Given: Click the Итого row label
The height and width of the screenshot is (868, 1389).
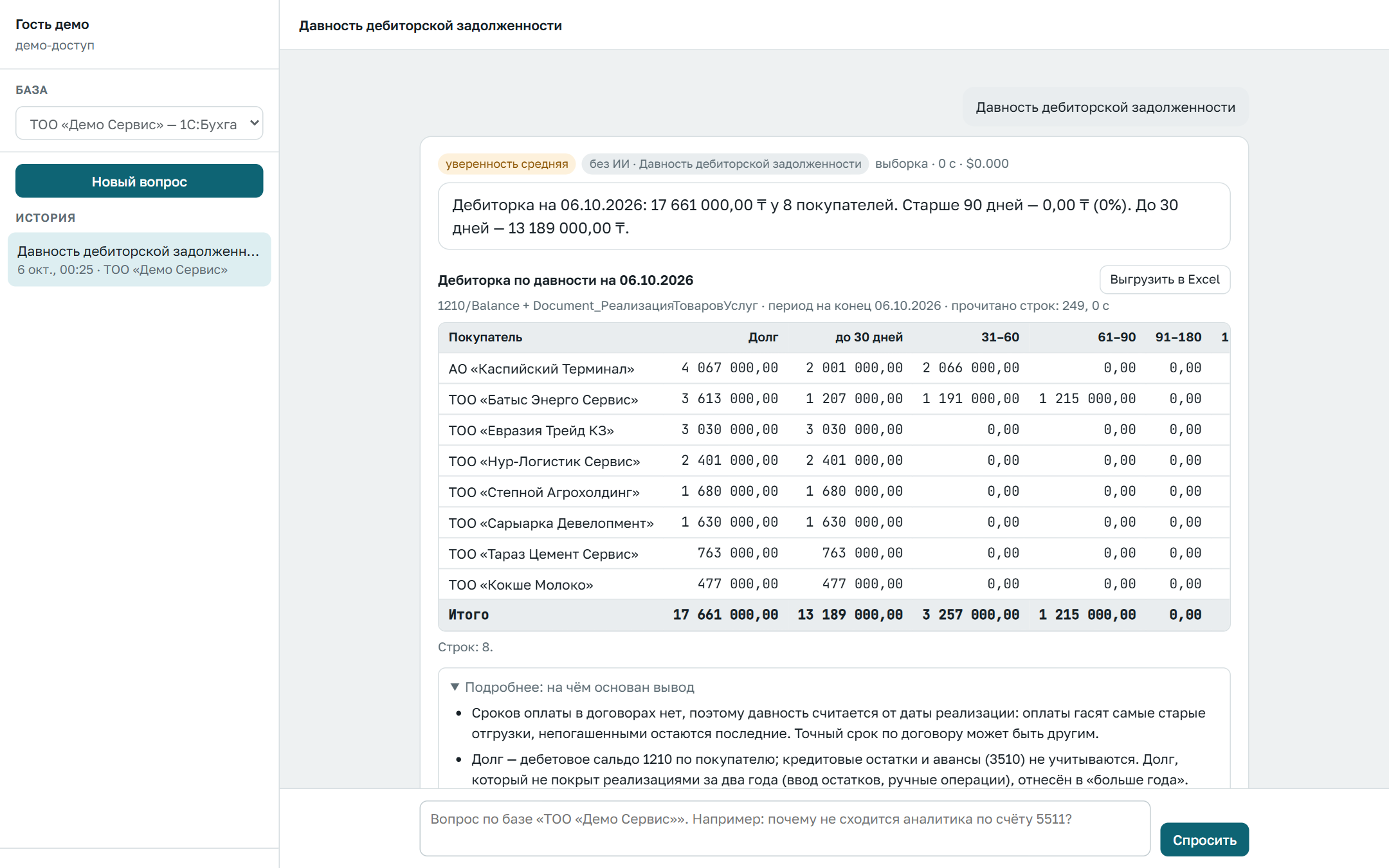Looking at the screenshot, I should (469, 615).
